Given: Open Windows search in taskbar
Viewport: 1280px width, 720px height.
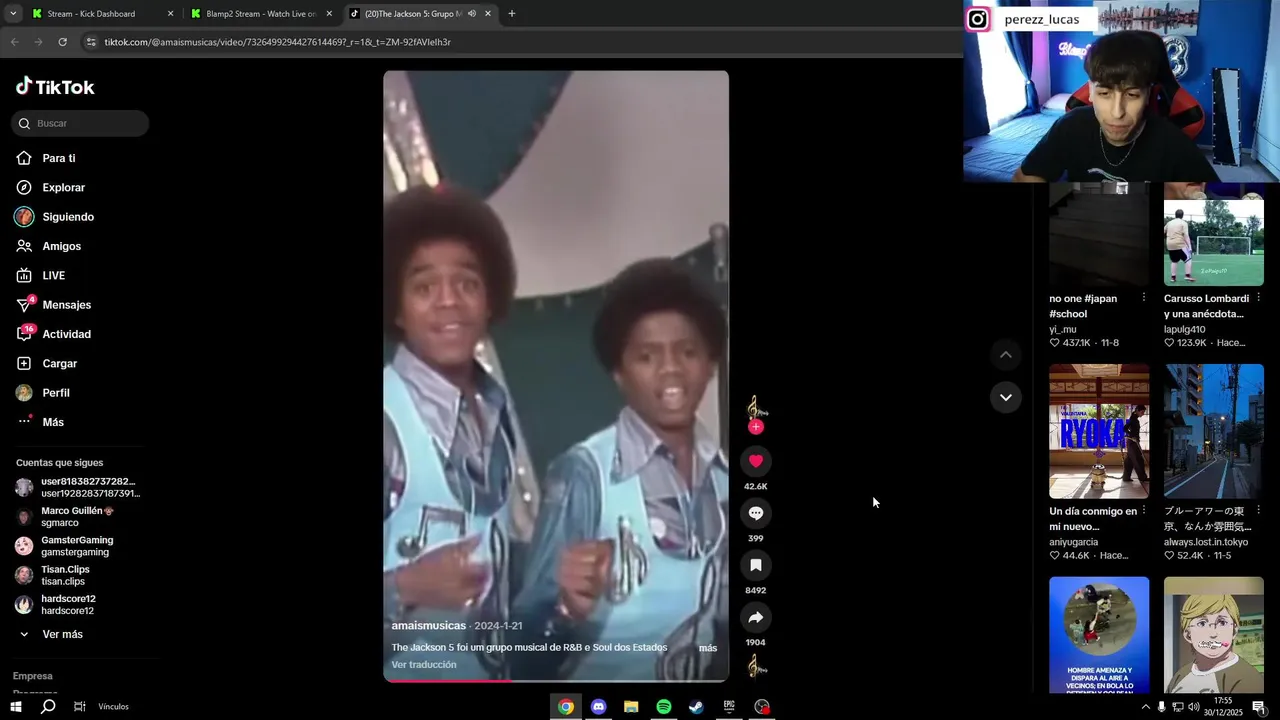Looking at the screenshot, I should pos(48,707).
